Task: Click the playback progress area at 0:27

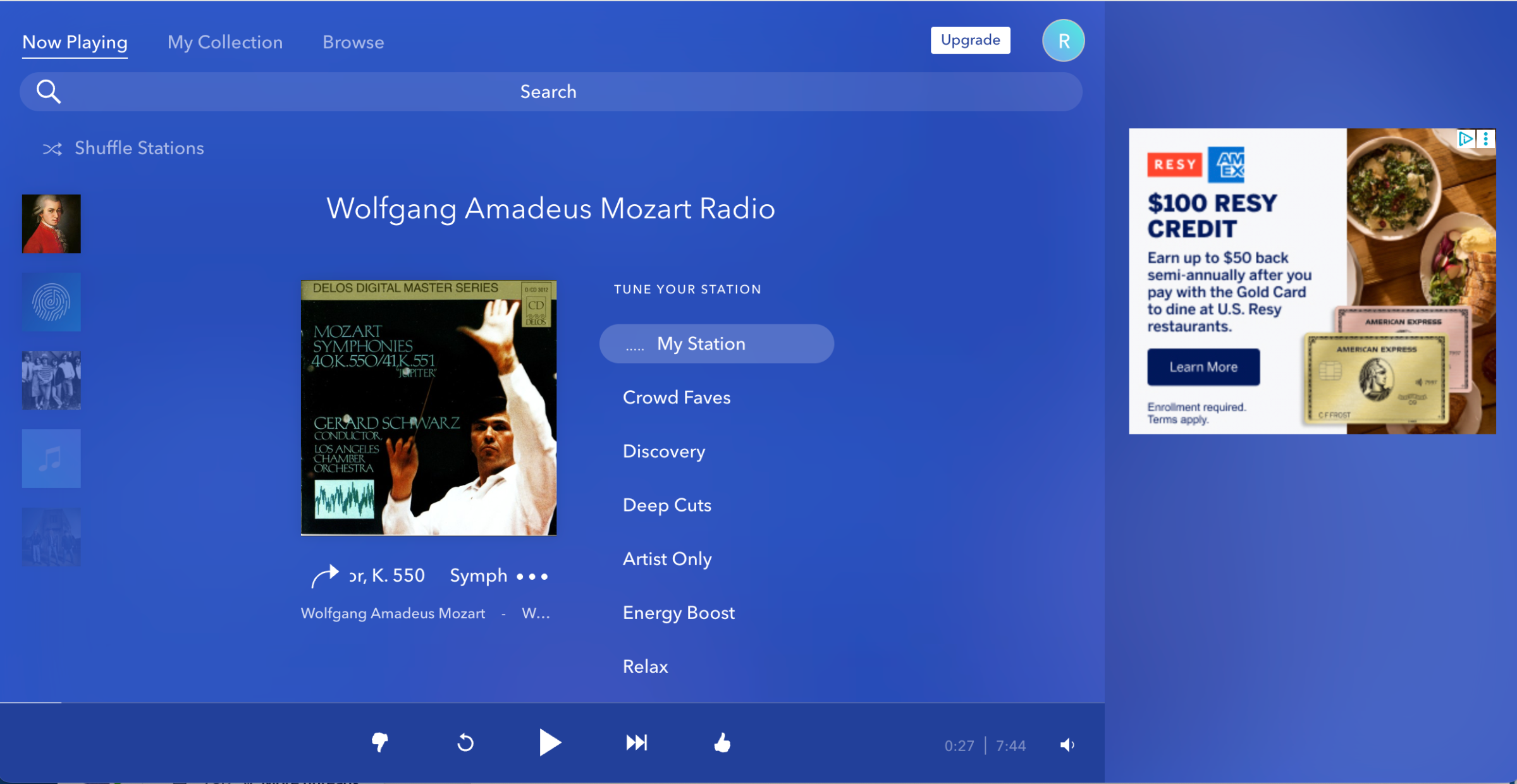Action: 959,745
